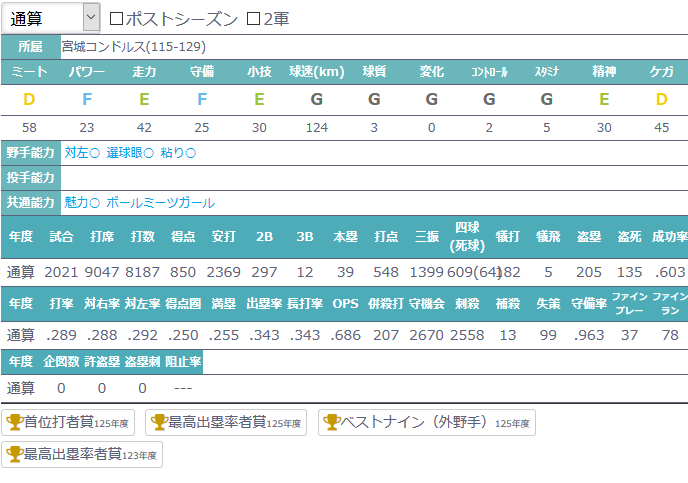Click the 粘り○ ability link
The width and height of the screenshot is (688, 483).
pos(177,153)
